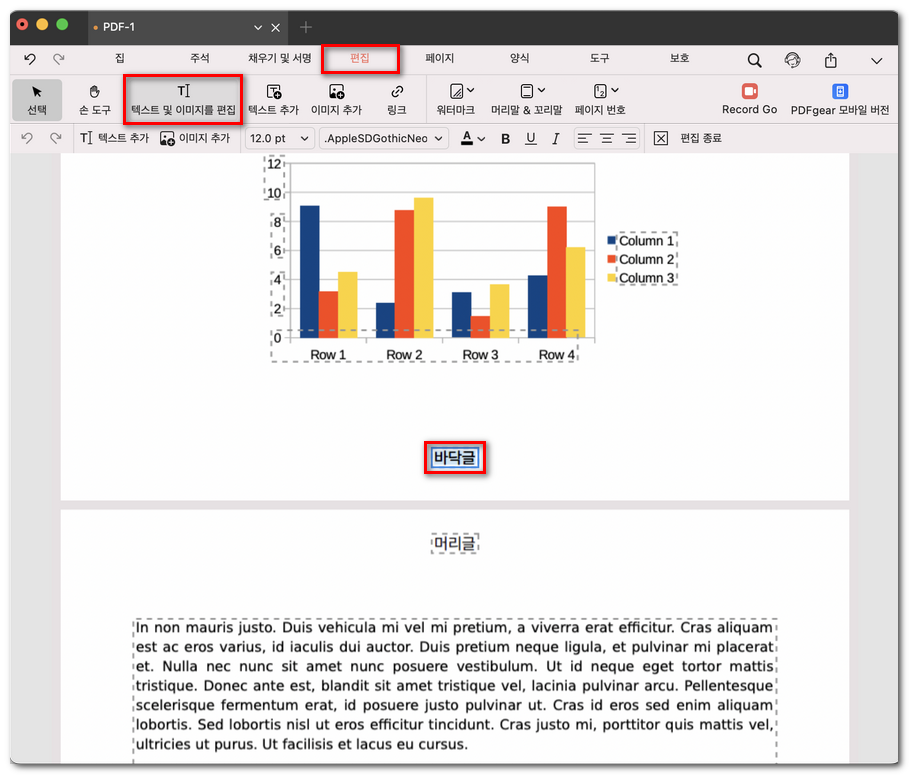Viewport: 909px width, 775px height.
Task: Open the support headset icon
Action: click(x=792, y=60)
